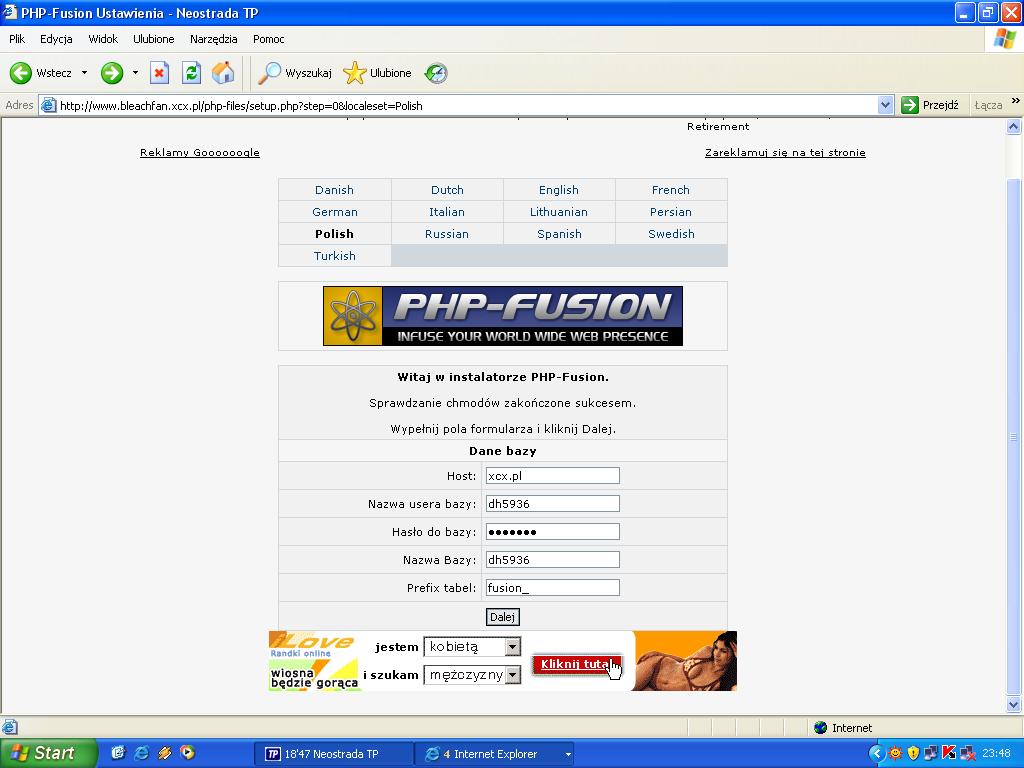Open the Narzędzia menu
Viewport: 1024px width, 768px height.
pos(214,39)
